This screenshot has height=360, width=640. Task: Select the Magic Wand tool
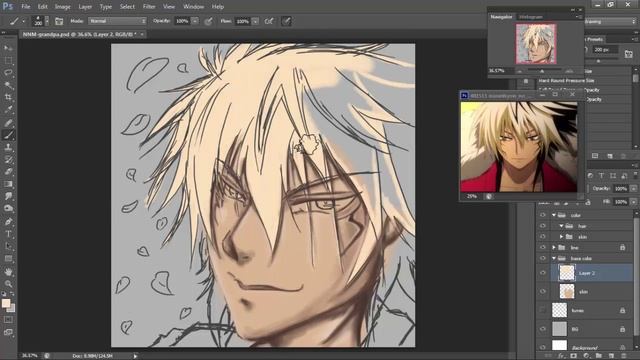tap(8, 85)
